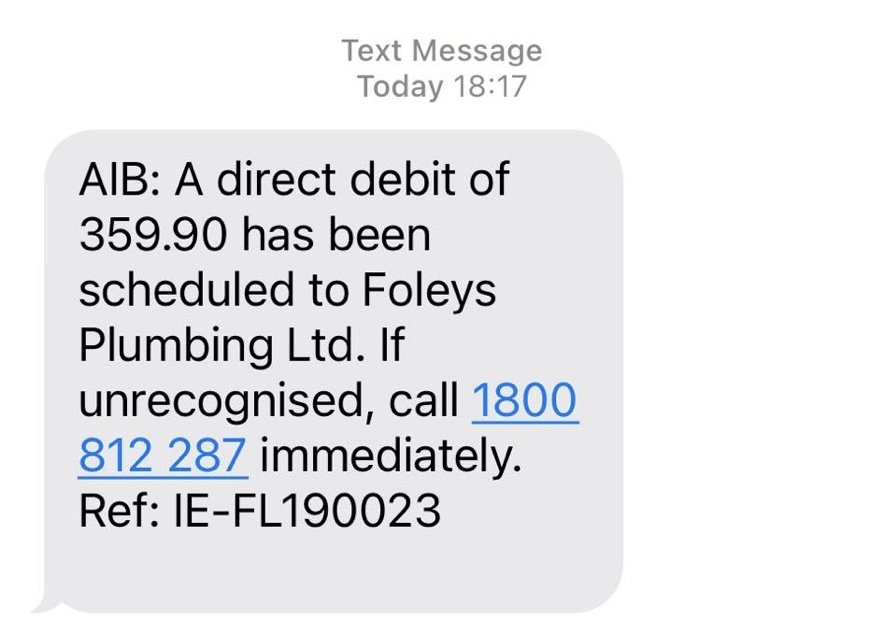Click the Today 18:17 timestamp

(441, 86)
